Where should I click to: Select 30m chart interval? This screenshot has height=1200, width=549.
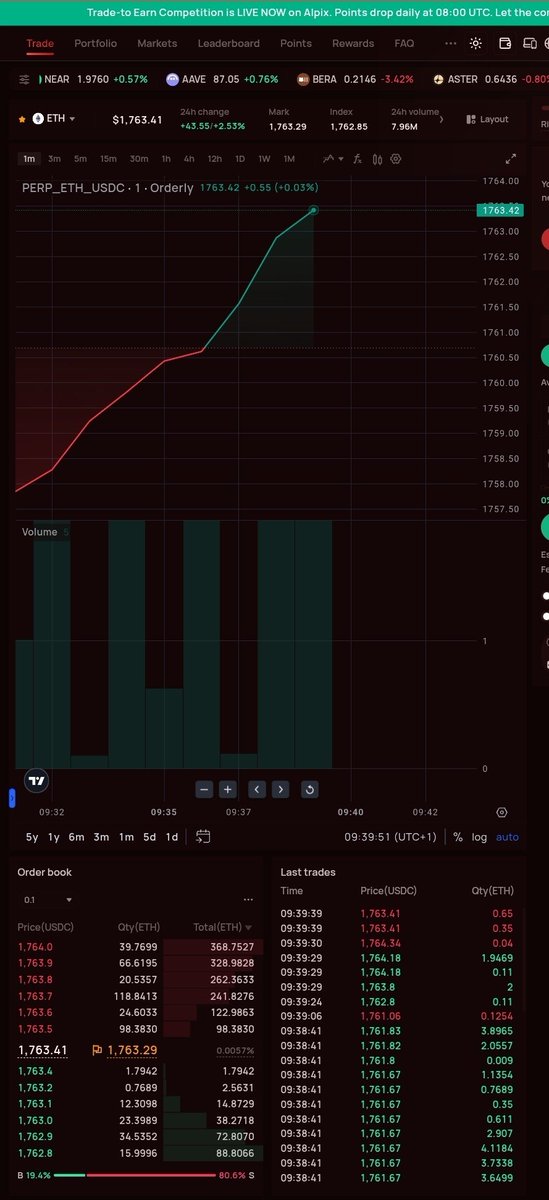(x=139, y=159)
